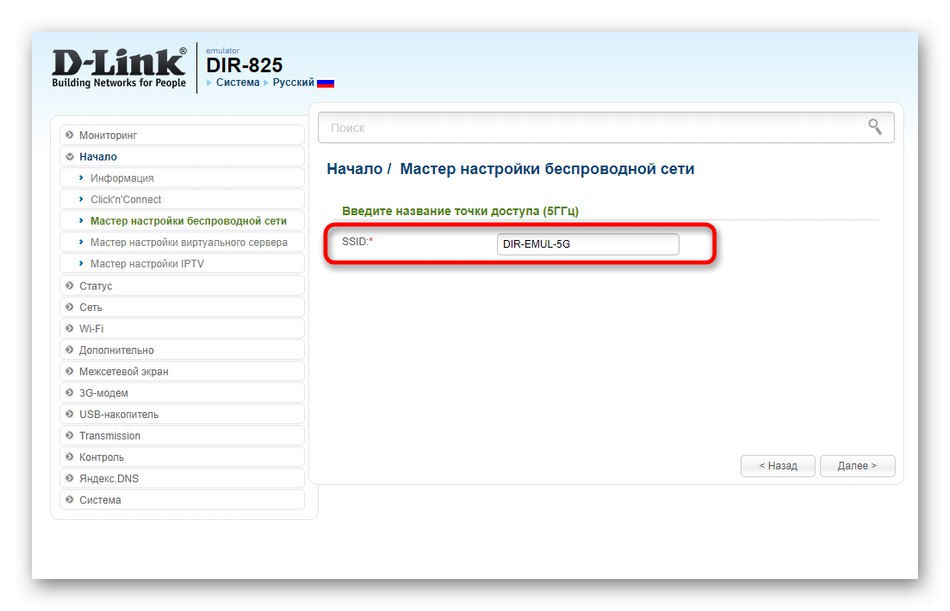Click the D-Link logo
This screenshot has height=611, width=950.
pos(119,67)
